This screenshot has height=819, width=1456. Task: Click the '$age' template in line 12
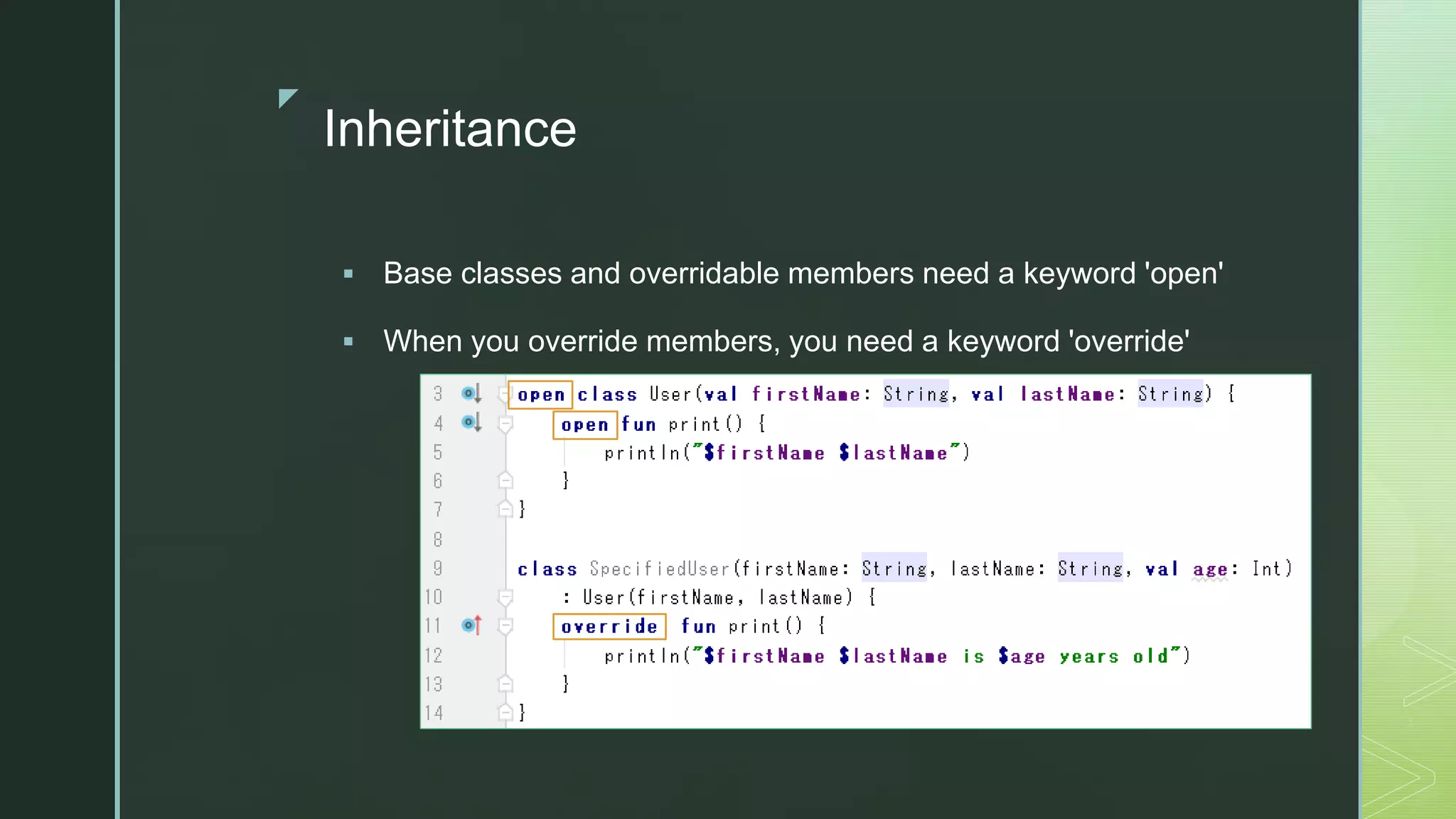coord(1022,656)
